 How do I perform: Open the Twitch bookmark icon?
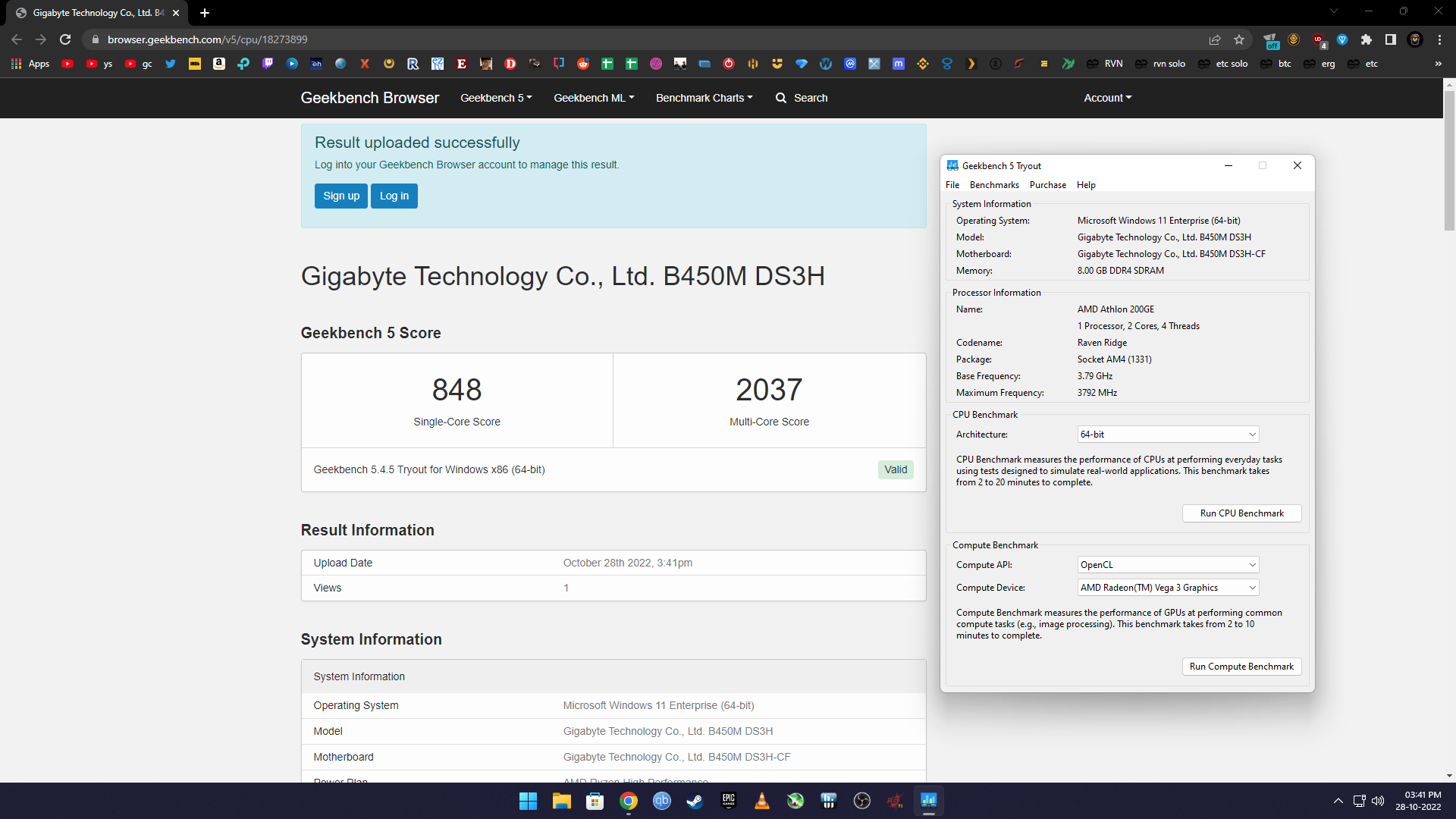[268, 64]
